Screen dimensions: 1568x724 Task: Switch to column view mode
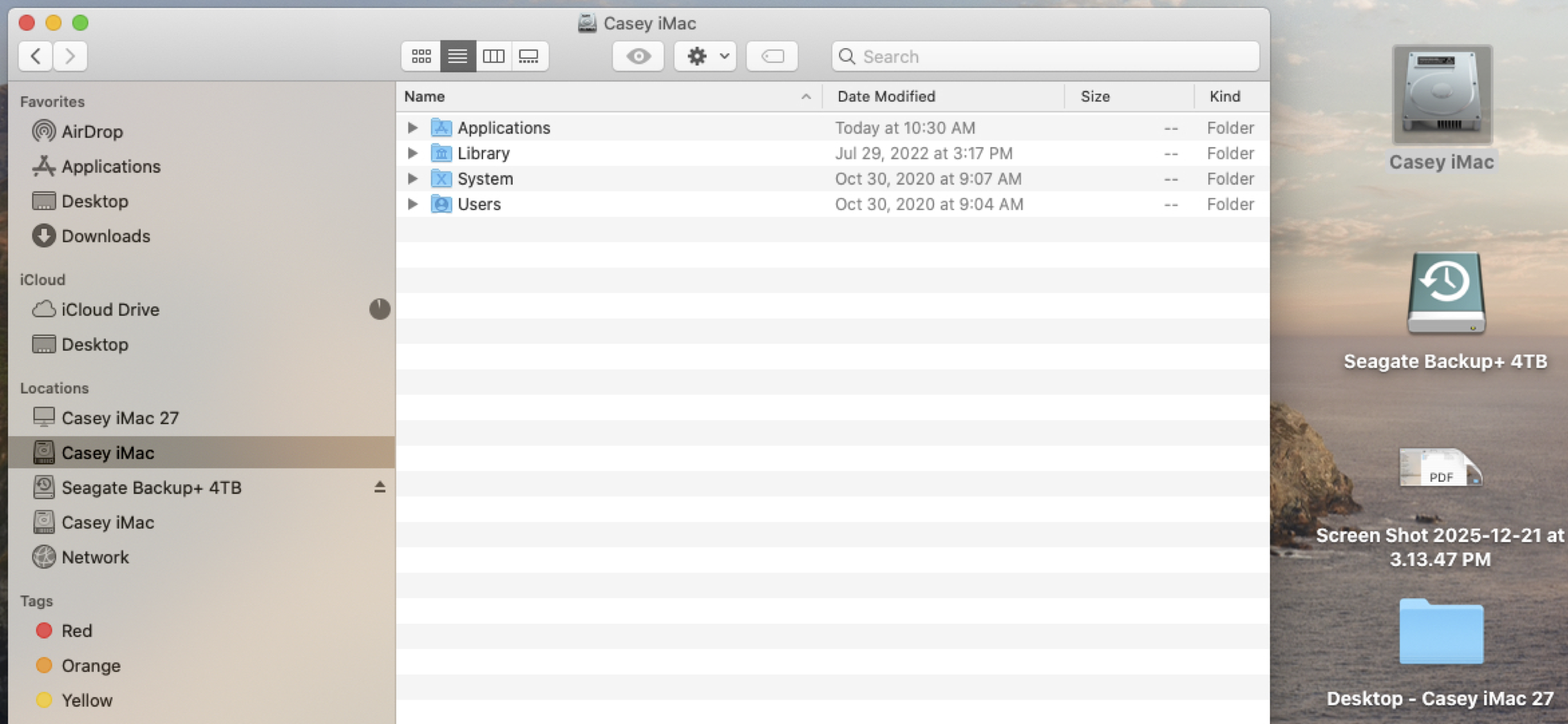point(493,57)
